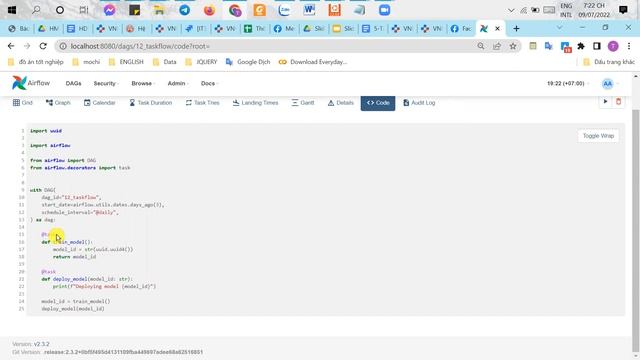Expand the Security dropdown menu

[x=106, y=83]
